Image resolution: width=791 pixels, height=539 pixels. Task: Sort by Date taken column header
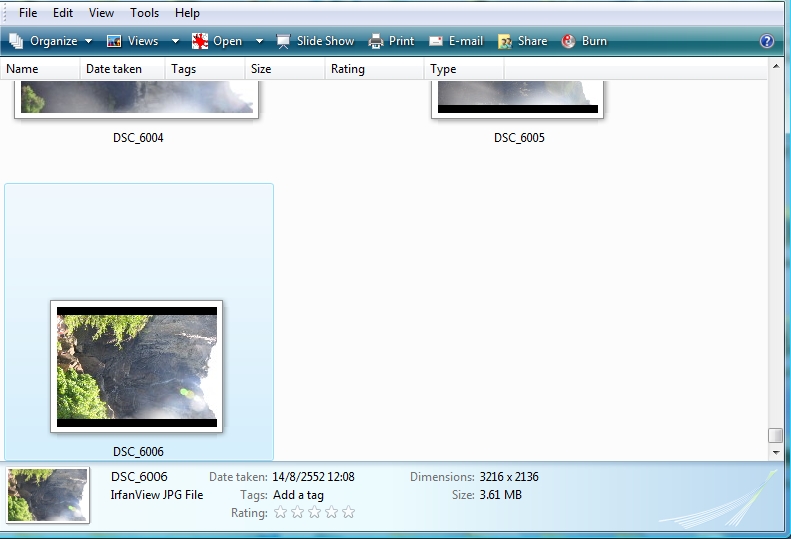[x=114, y=69]
